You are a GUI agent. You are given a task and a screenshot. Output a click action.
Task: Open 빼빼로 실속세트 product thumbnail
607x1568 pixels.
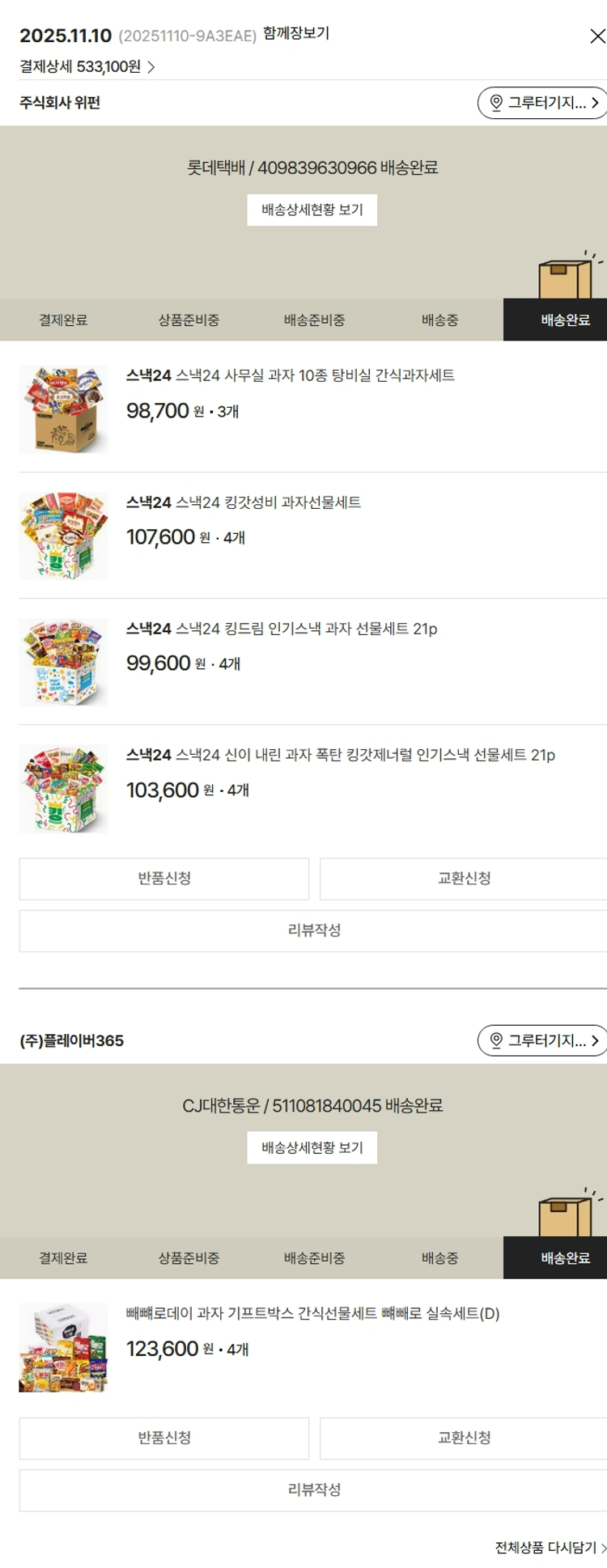[x=63, y=1347]
